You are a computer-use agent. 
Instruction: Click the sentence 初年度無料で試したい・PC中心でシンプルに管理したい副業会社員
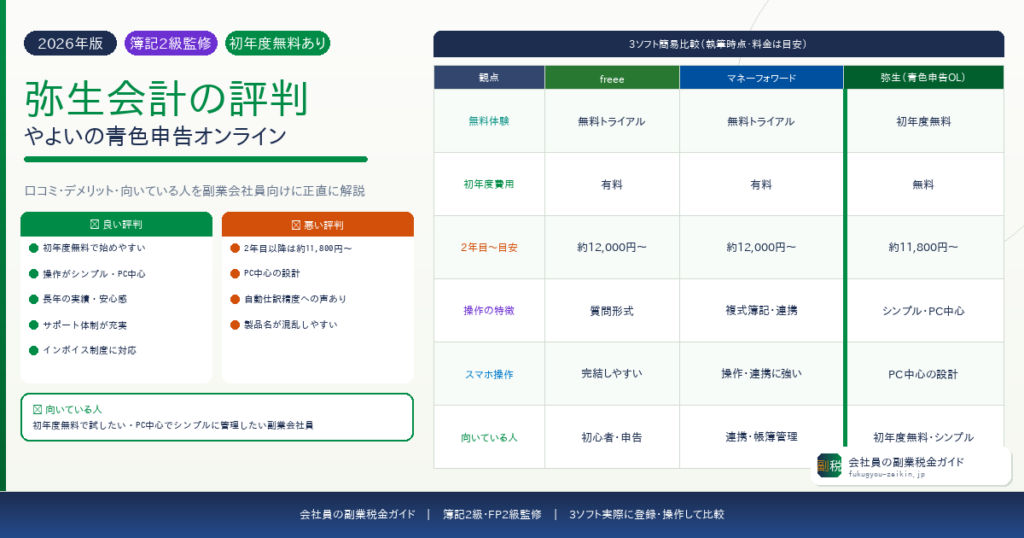tap(173, 425)
